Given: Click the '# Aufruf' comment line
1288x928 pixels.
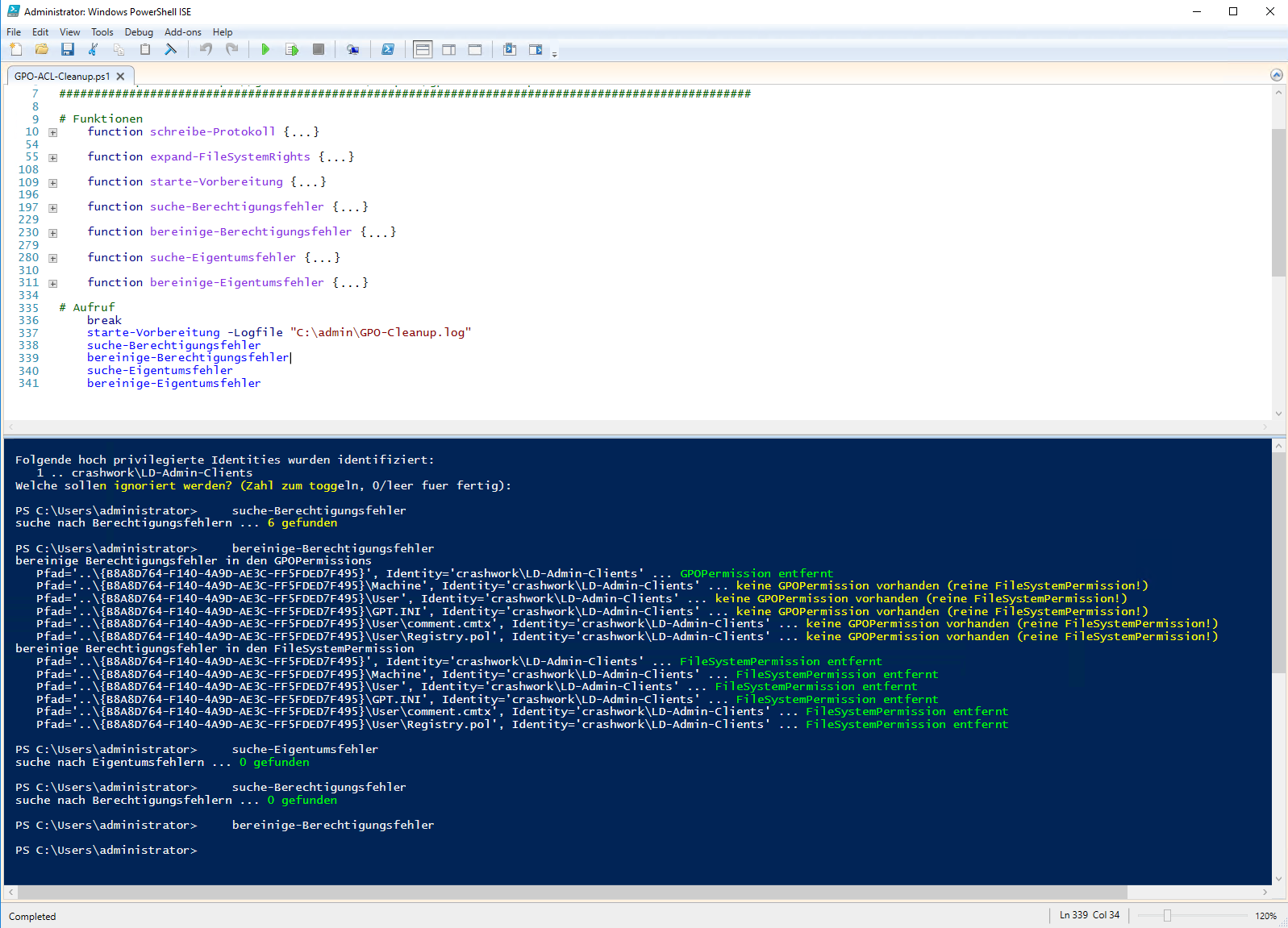Looking at the screenshot, I should [x=87, y=307].
